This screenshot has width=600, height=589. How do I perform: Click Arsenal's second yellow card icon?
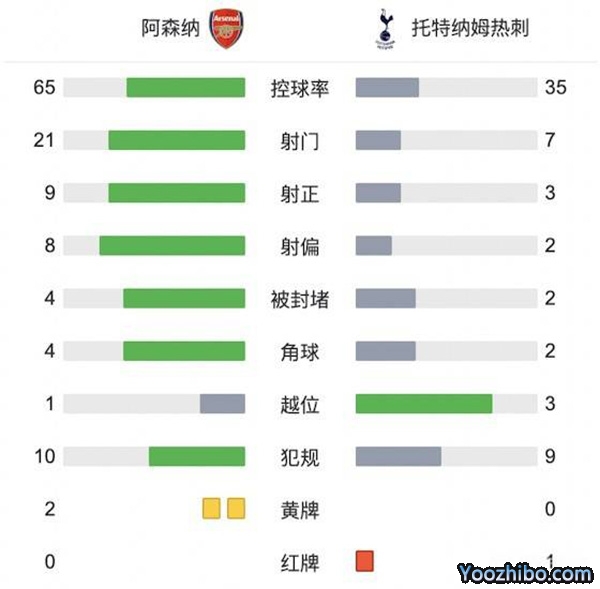236,509
